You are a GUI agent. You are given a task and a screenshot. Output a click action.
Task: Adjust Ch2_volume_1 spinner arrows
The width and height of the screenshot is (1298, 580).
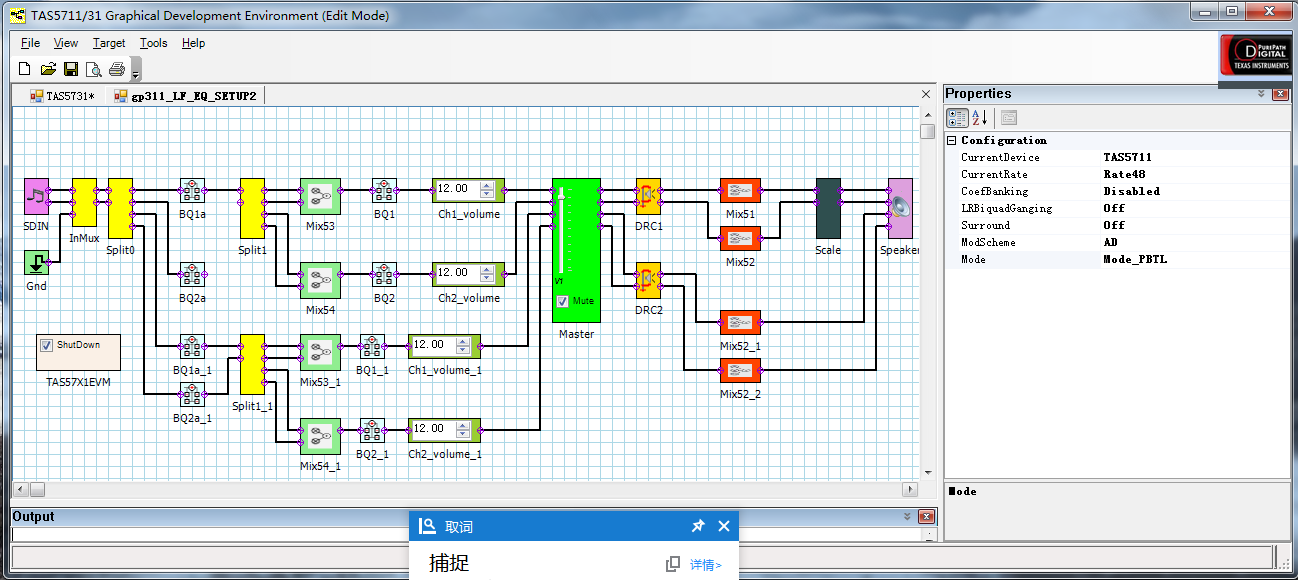463,428
